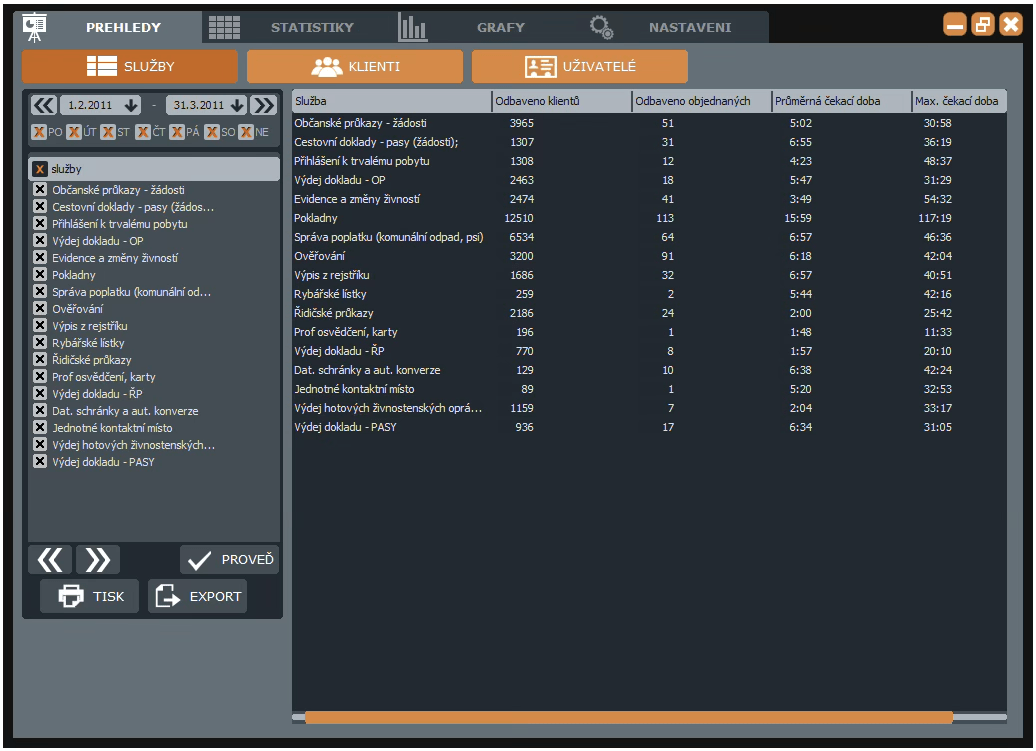The height and width of the screenshot is (751, 1036).
Task: Uncheck Jednotné kontaktní místo checkbox
Action: point(40,427)
